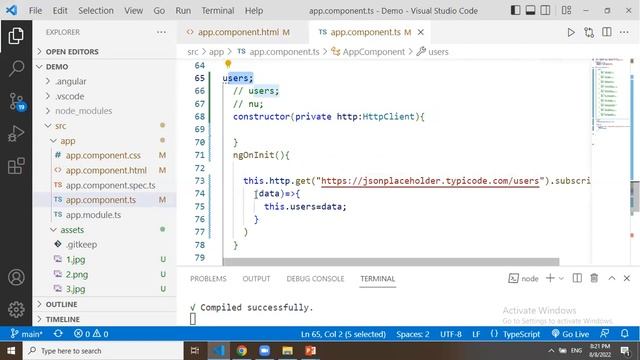Open the Manage gear icon
The width and height of the screenshot is (640, 360).
[16, 309]
